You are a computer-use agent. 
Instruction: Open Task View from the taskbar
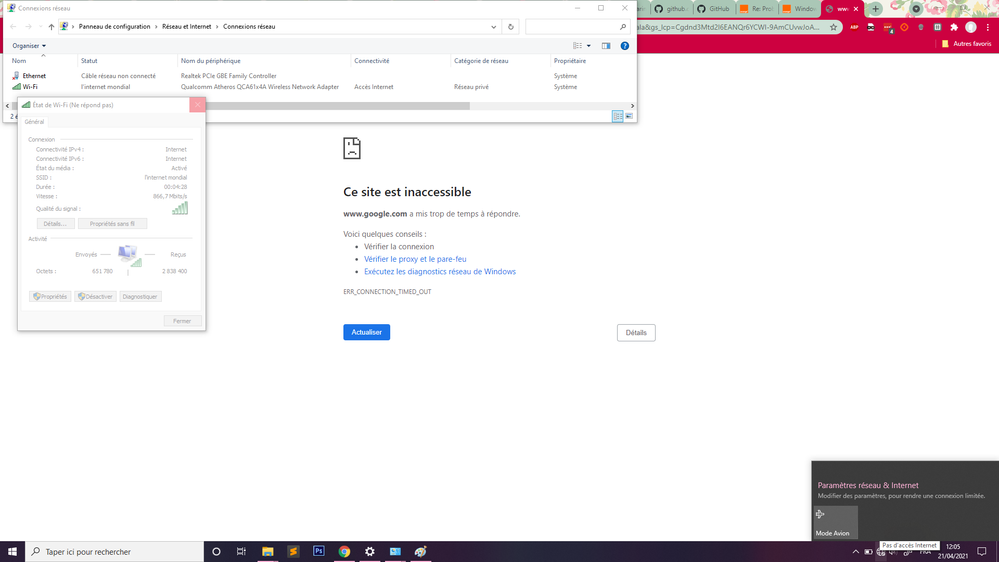(241, 551)
